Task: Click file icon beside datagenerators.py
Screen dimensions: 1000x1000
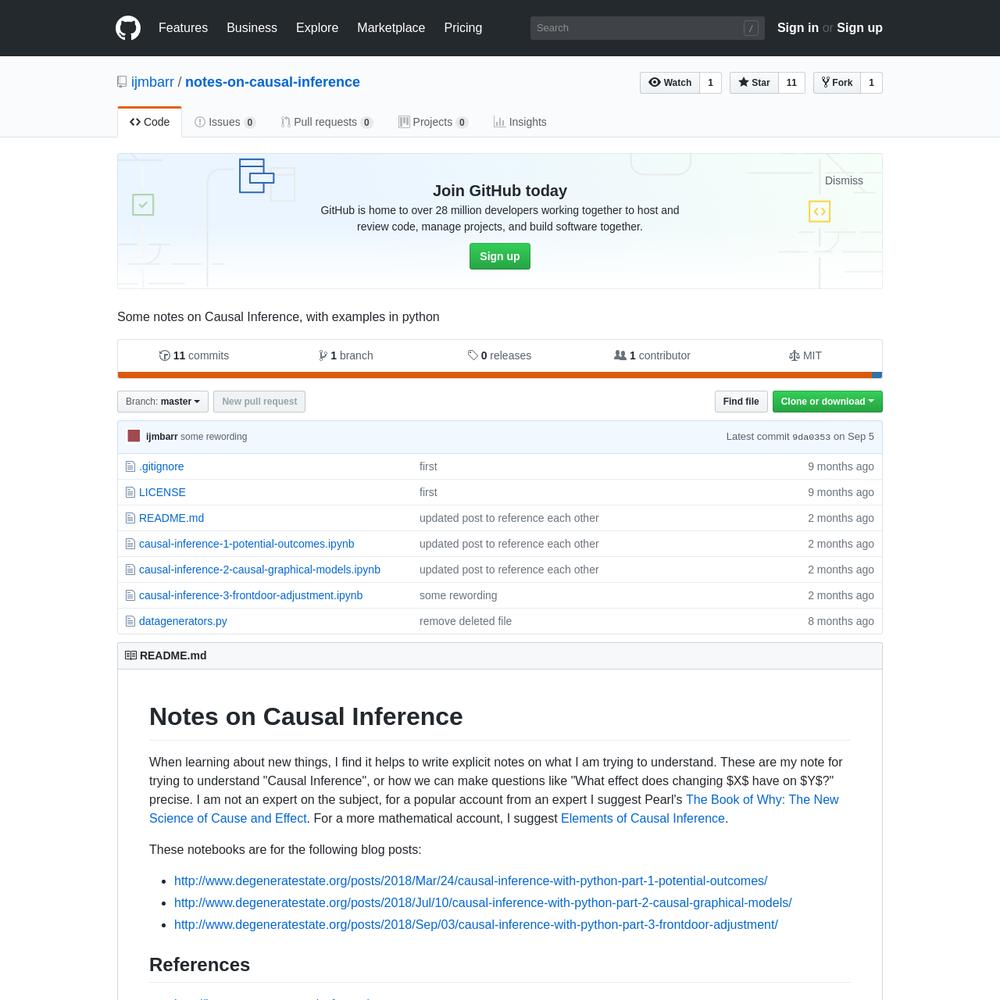Action: pos(130,621)
